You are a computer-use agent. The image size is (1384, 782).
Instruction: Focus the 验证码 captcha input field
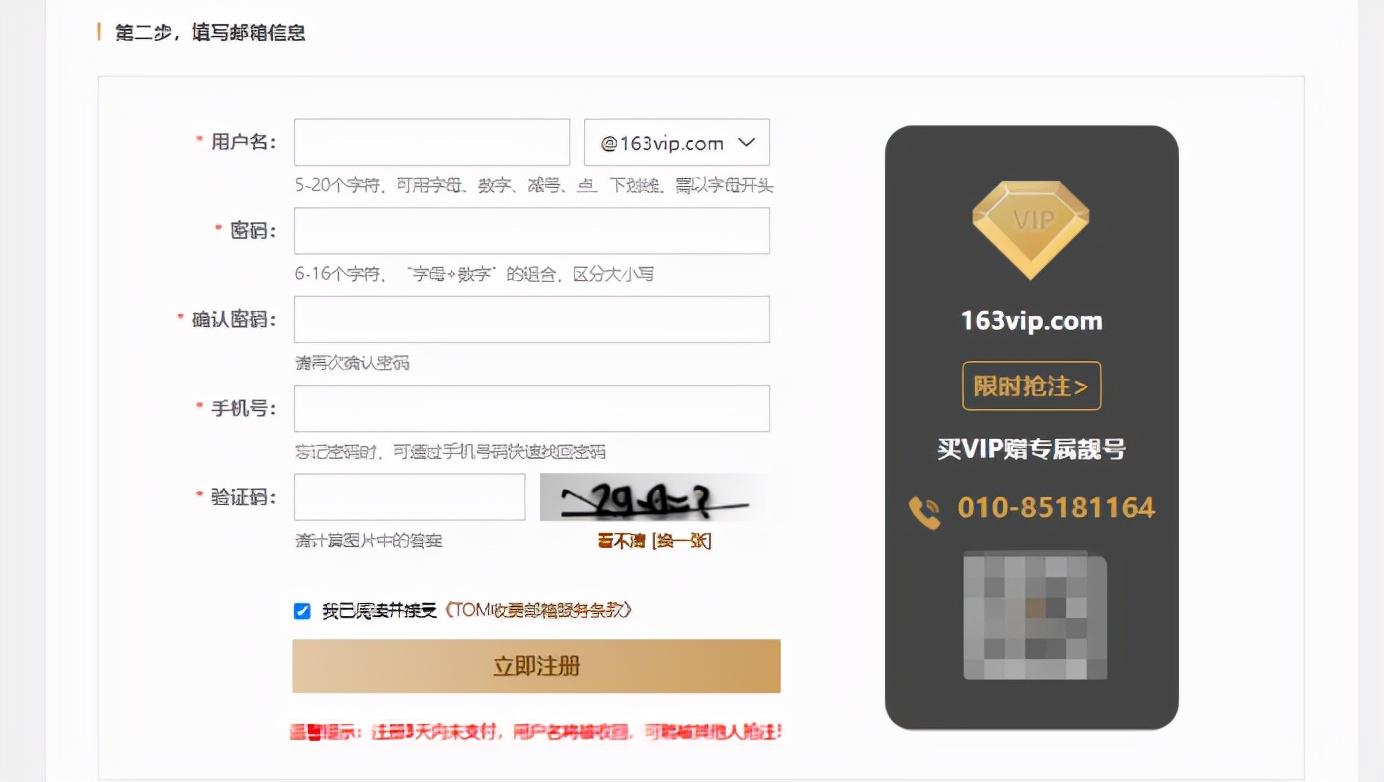click(409, 497)
